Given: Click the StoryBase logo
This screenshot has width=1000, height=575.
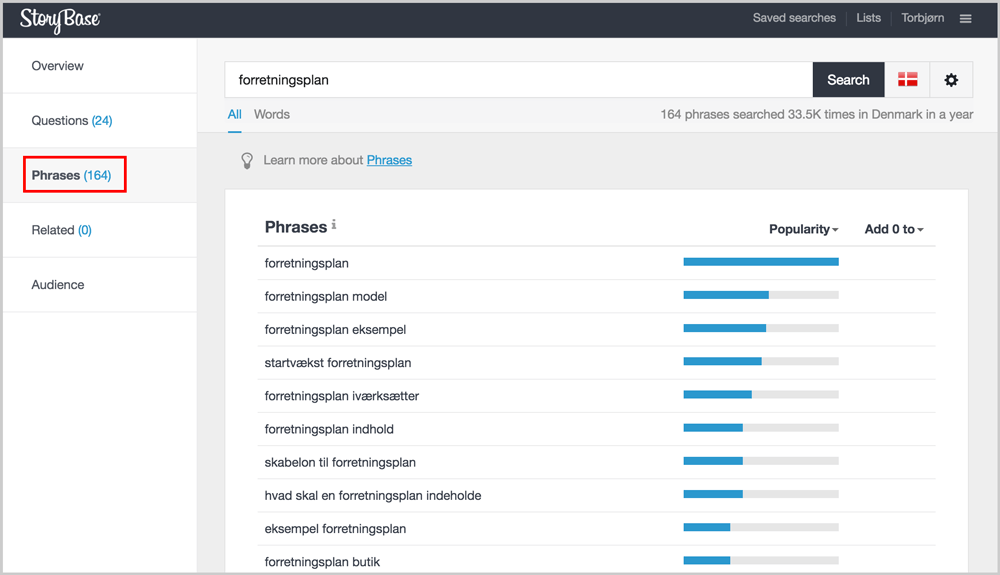Looking at the screenshot, I should (x=60, y=19).
